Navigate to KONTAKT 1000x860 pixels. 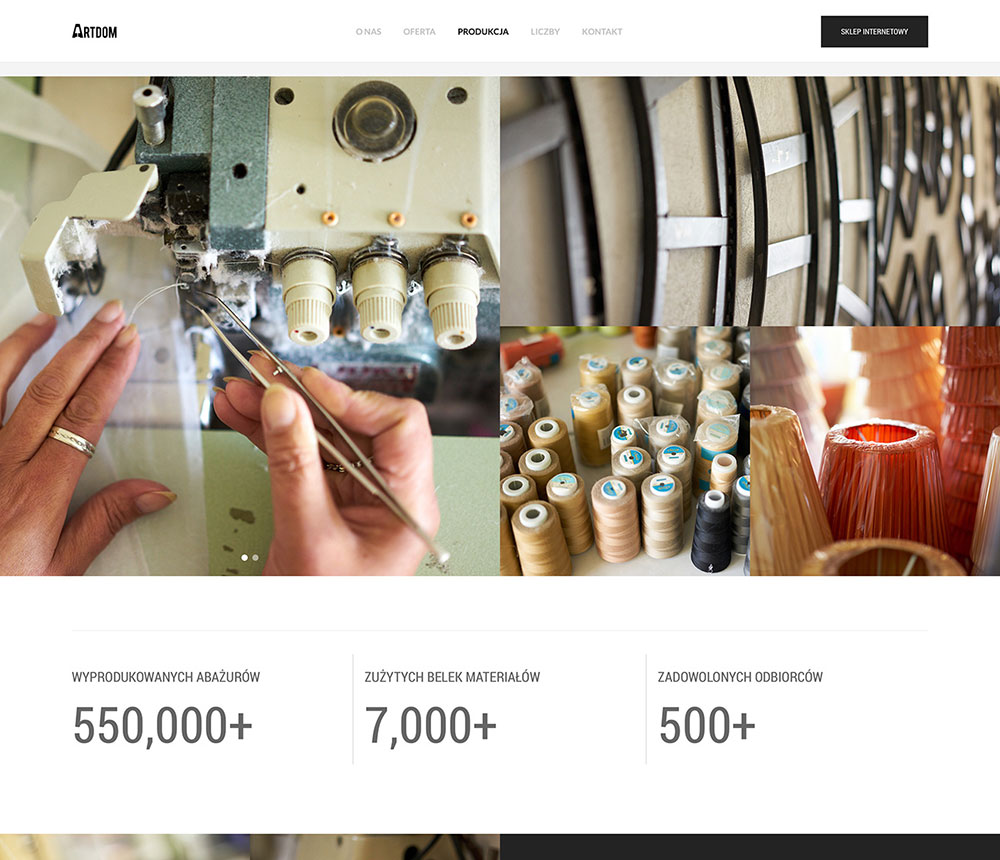[x=602, y=31]
